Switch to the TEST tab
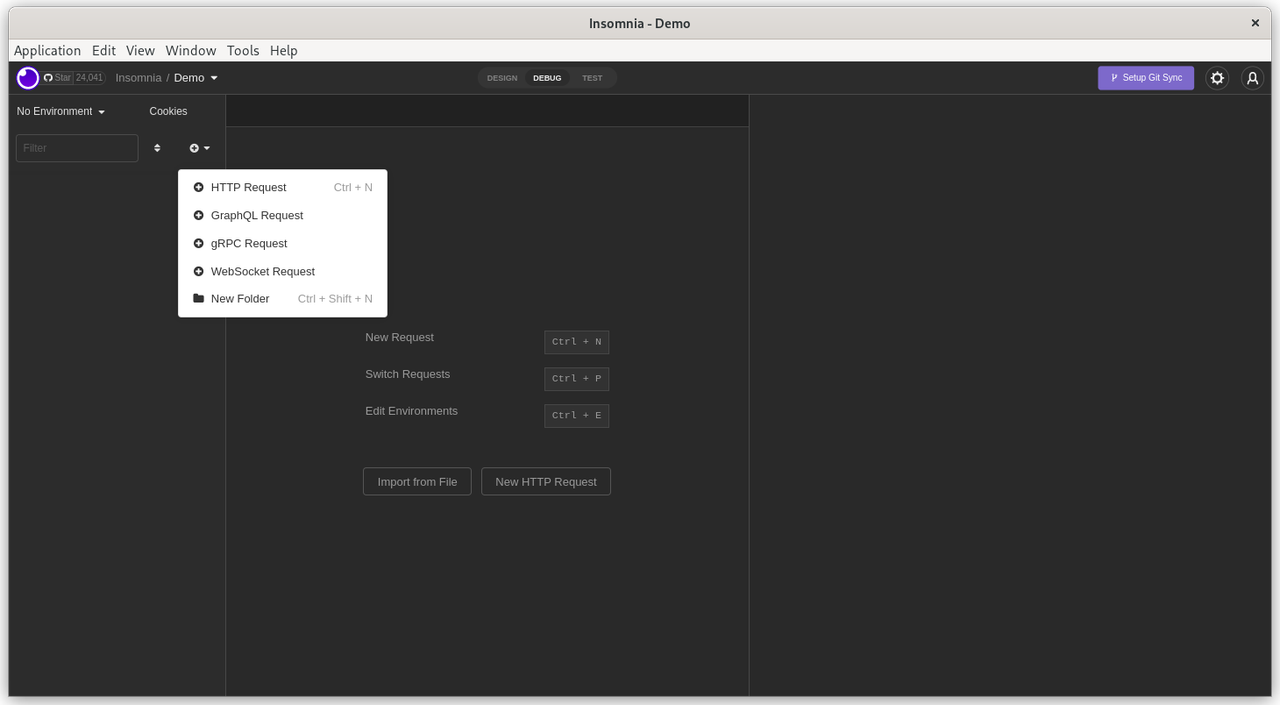 [592, 77]
